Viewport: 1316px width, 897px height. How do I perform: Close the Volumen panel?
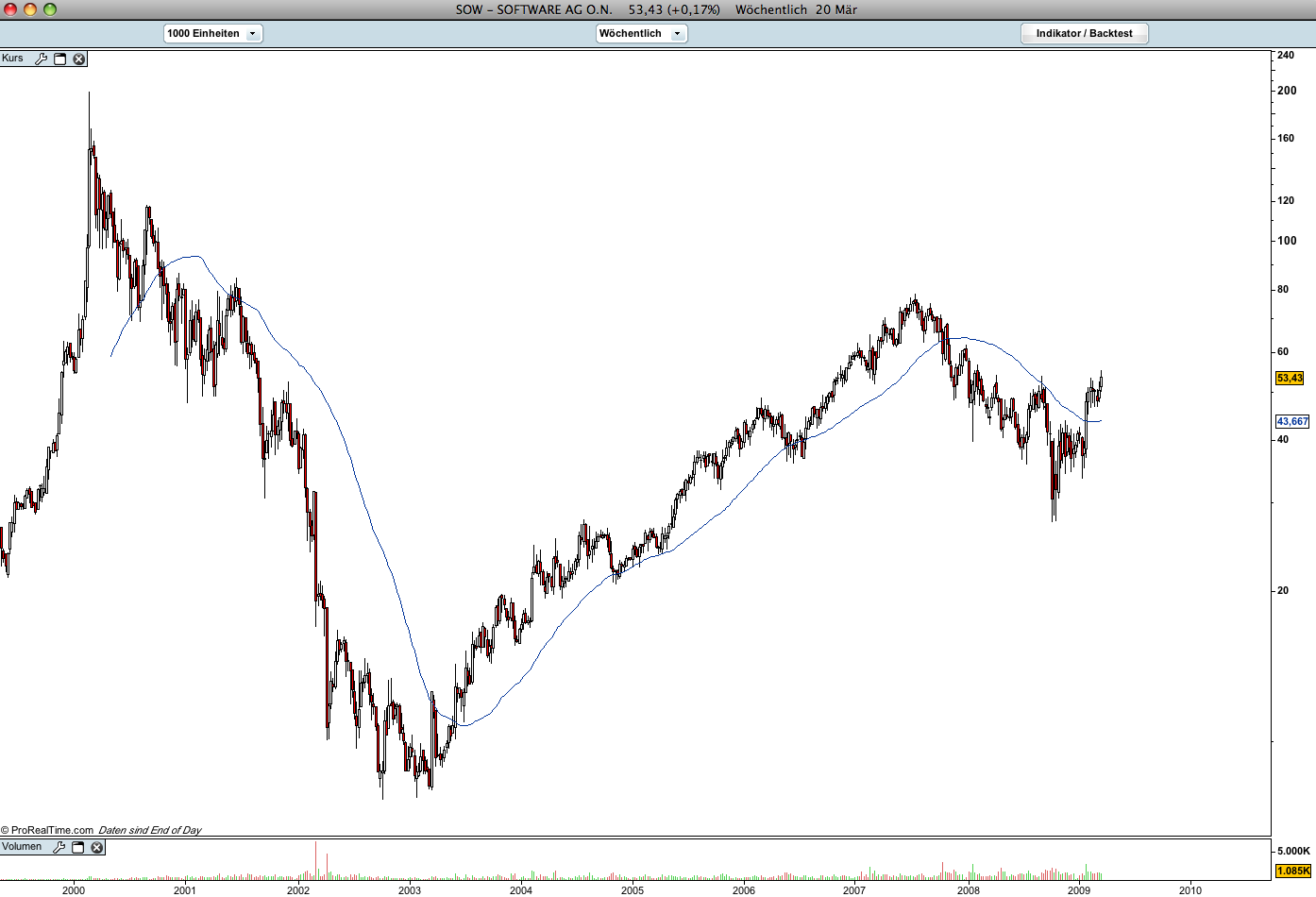tap(96, 847)
